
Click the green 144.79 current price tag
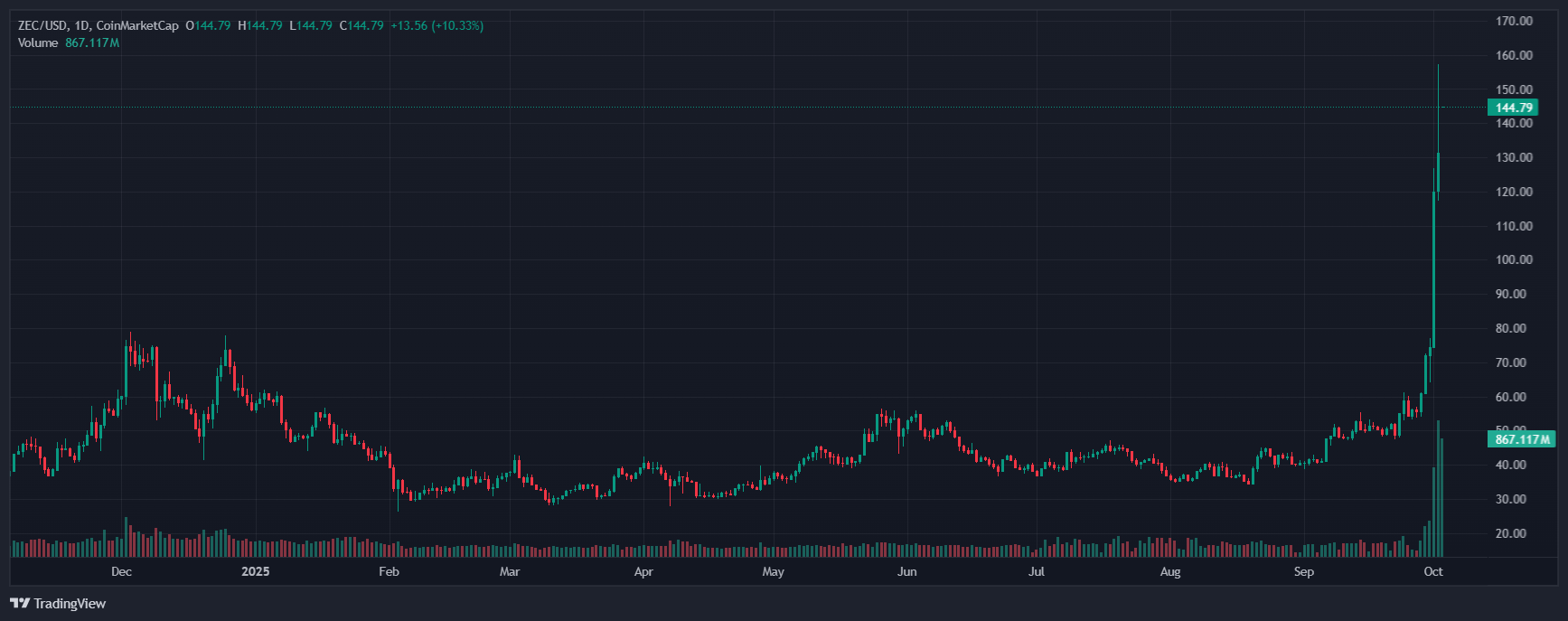click(1513, 108)
